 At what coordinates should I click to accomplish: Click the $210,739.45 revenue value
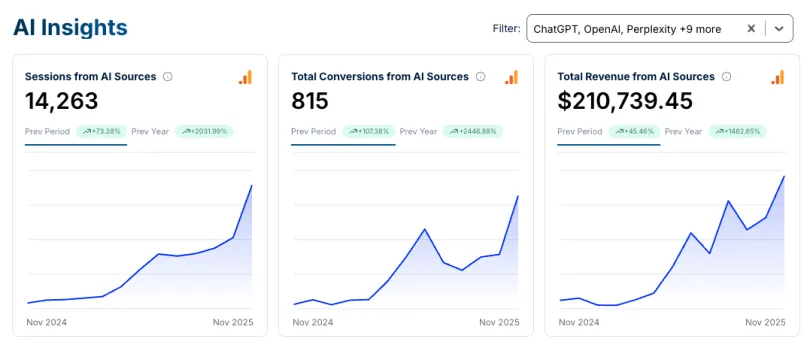625,101
